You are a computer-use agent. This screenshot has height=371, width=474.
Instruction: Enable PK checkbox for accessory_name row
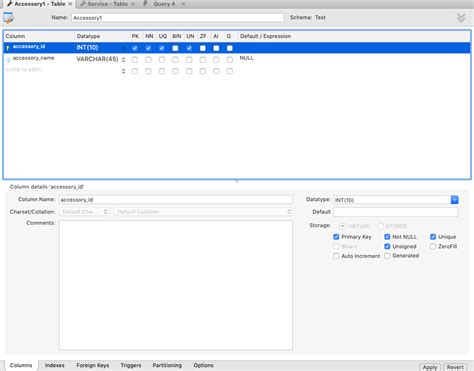pyautogui.click(x=135, y=60)
